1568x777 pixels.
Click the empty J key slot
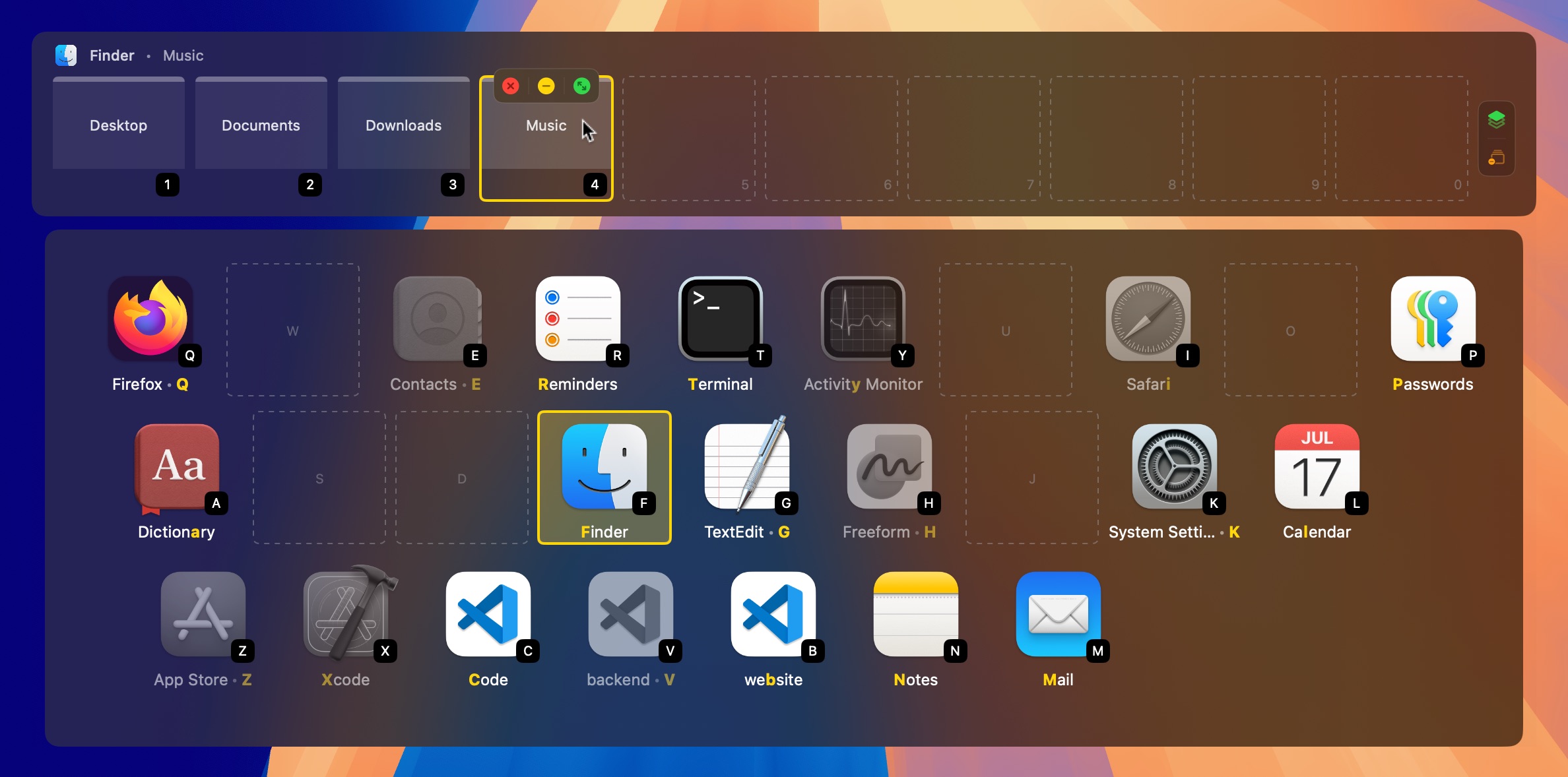tap(1032, 478)
